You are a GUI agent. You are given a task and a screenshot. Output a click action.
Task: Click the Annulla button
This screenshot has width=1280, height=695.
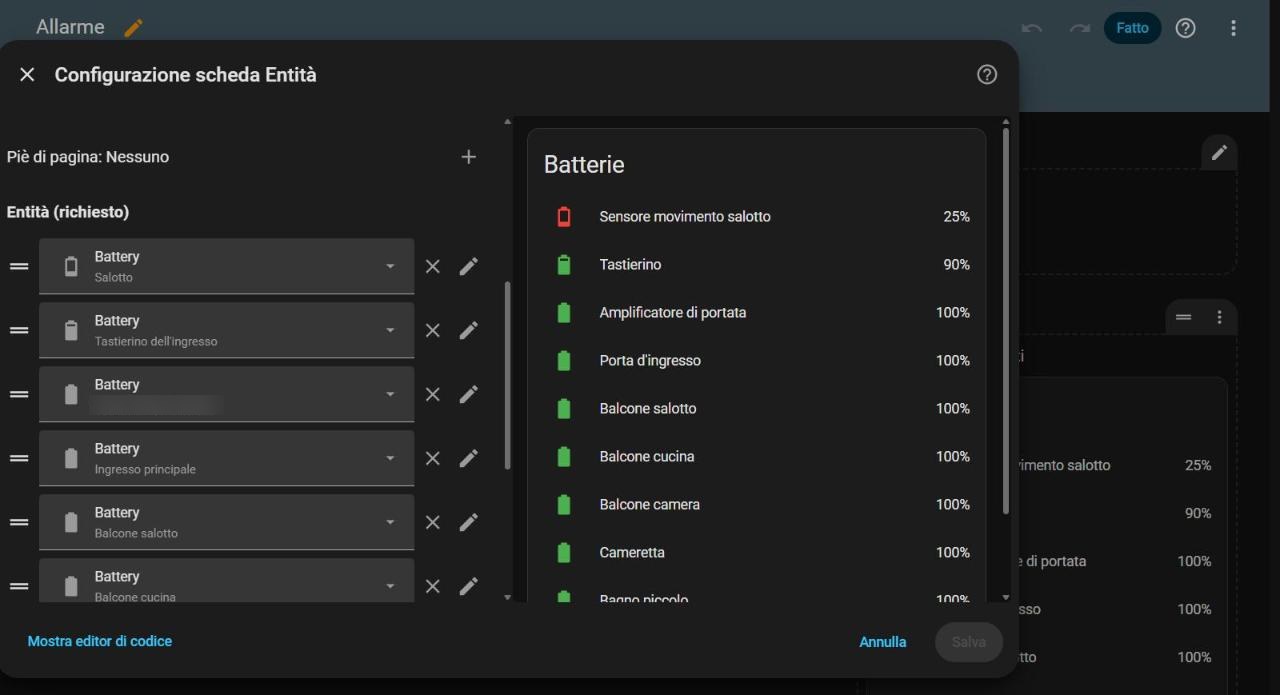[x=883, y=642]
